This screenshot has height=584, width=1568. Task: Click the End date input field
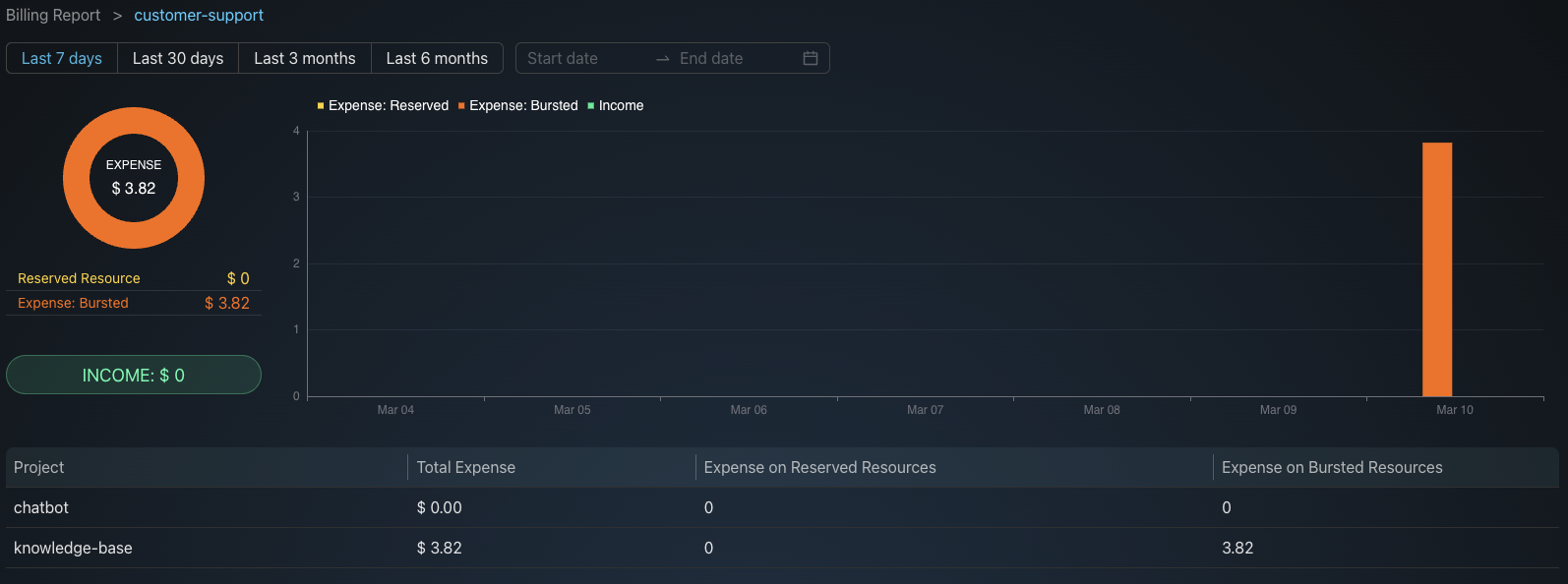733,58
